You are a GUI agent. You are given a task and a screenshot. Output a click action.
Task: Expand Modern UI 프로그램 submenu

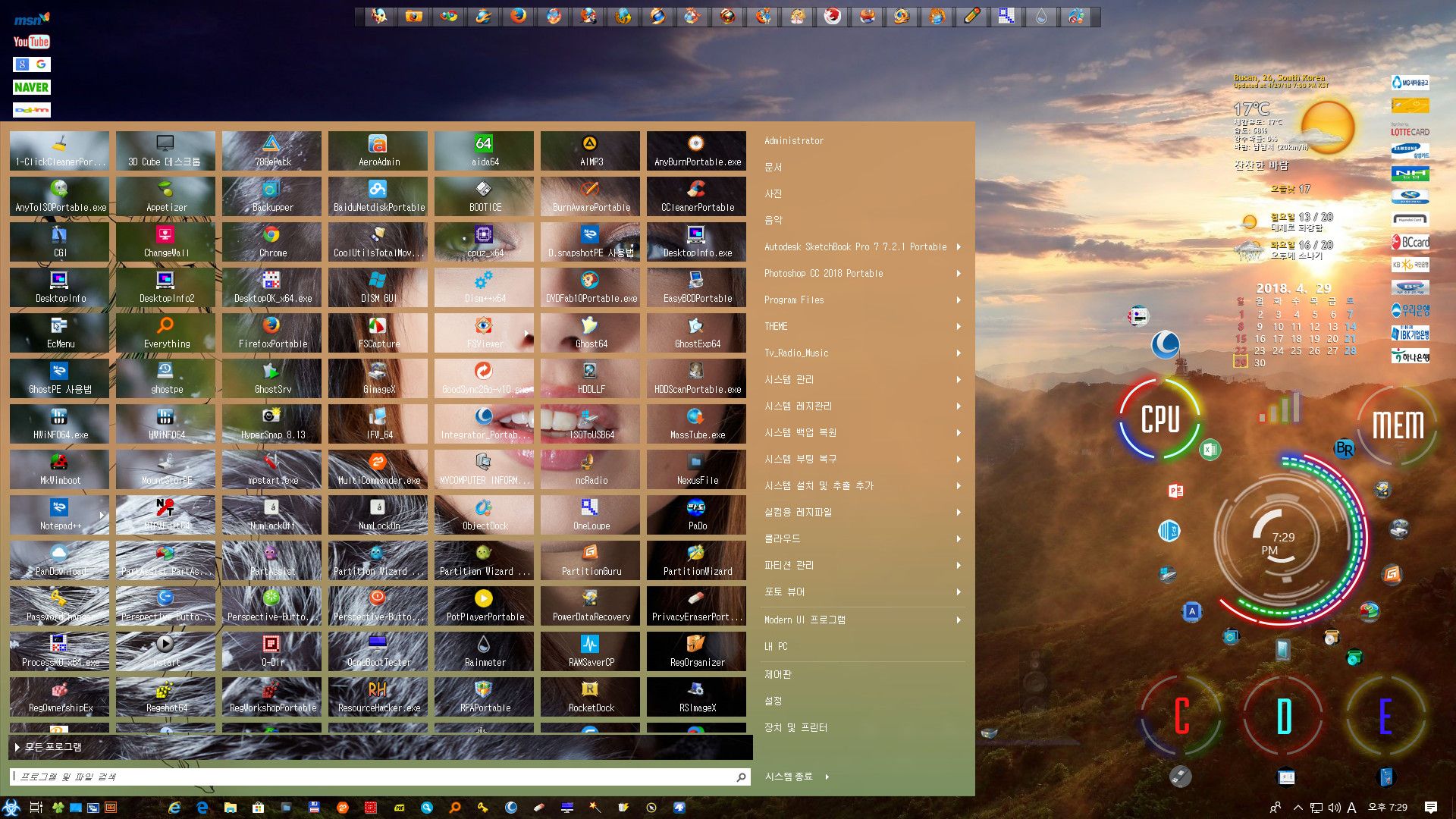point(863,620)
